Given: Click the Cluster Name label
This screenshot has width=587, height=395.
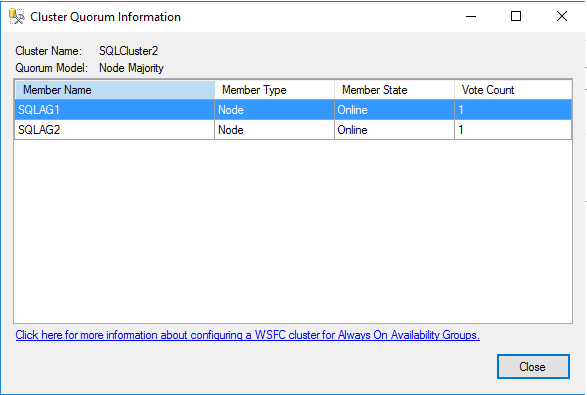Looking at the screenshot, I should pos(48,51).
